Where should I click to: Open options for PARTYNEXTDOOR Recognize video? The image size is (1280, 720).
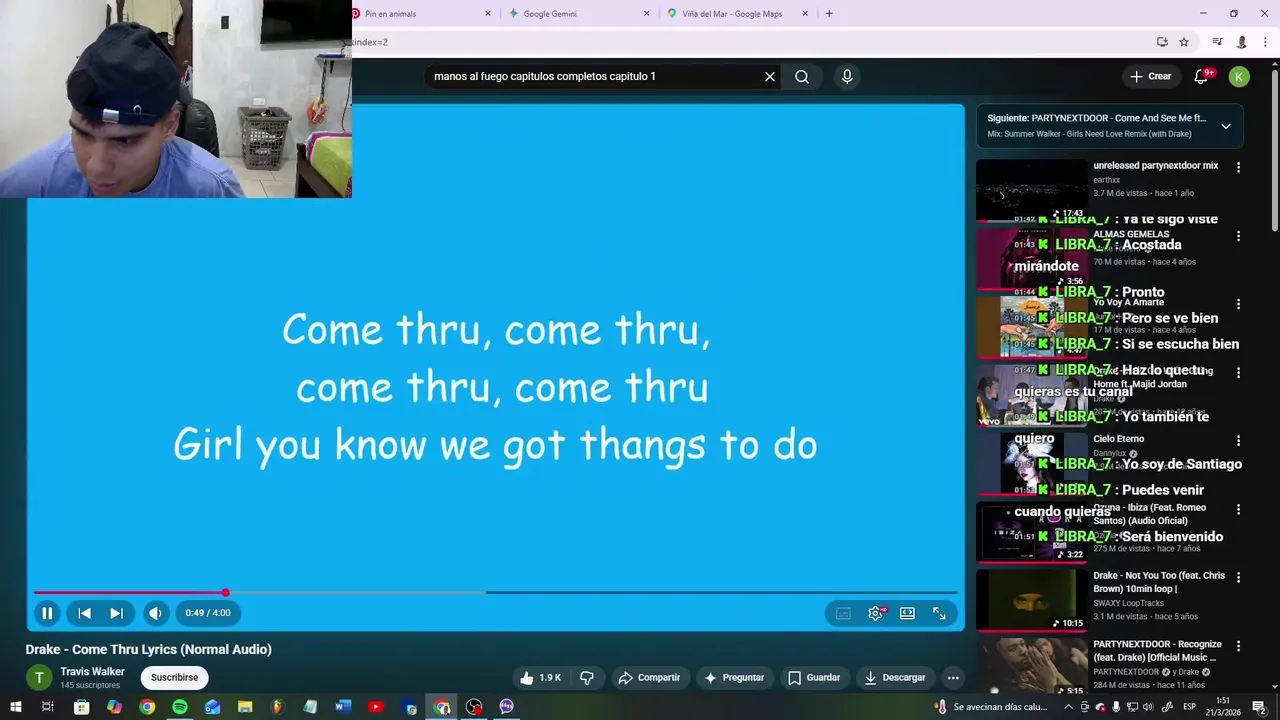click(x=1238, y=646)
